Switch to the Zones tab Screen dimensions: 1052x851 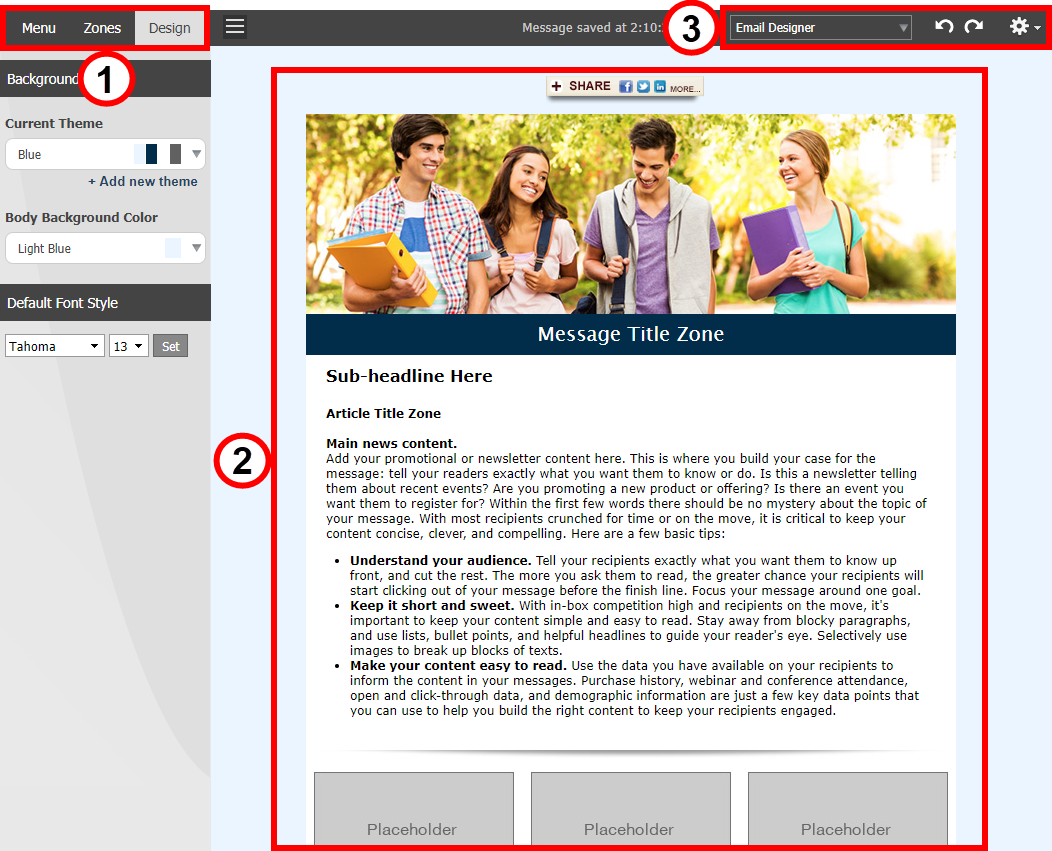click(x=102, y=28)
